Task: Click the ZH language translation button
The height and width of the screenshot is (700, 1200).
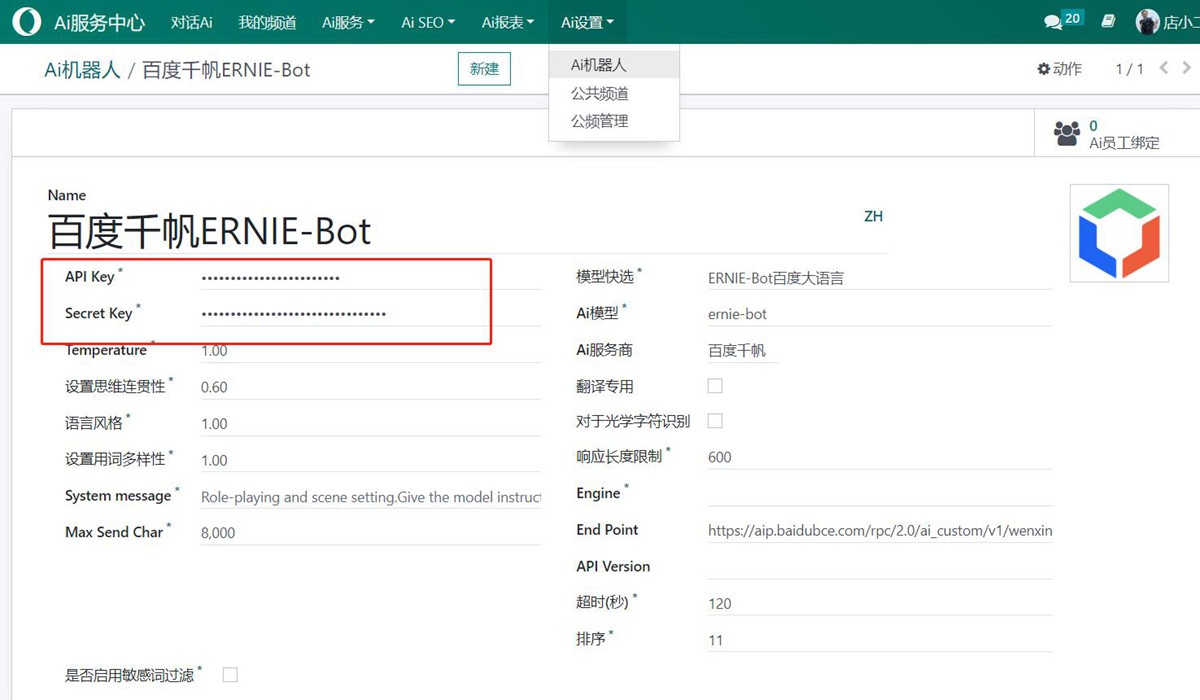Action: pos(873,216)
